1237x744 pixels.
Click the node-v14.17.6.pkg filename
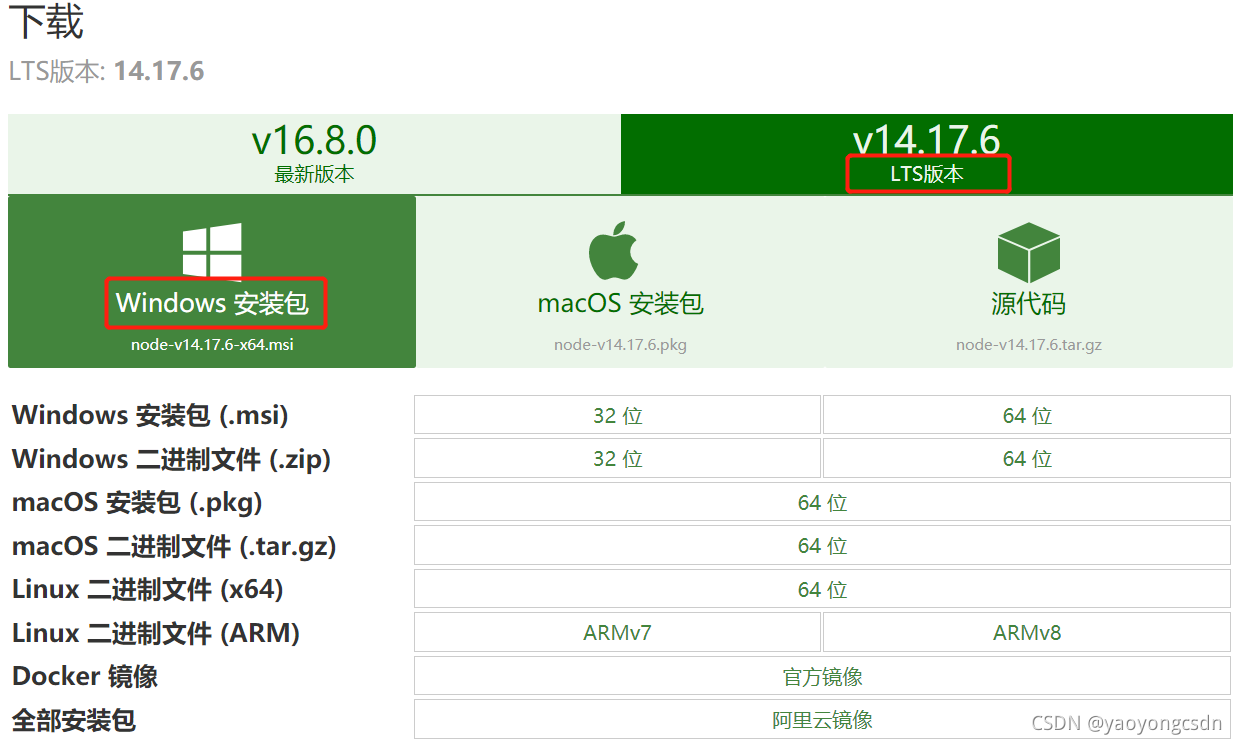point(620,345)
